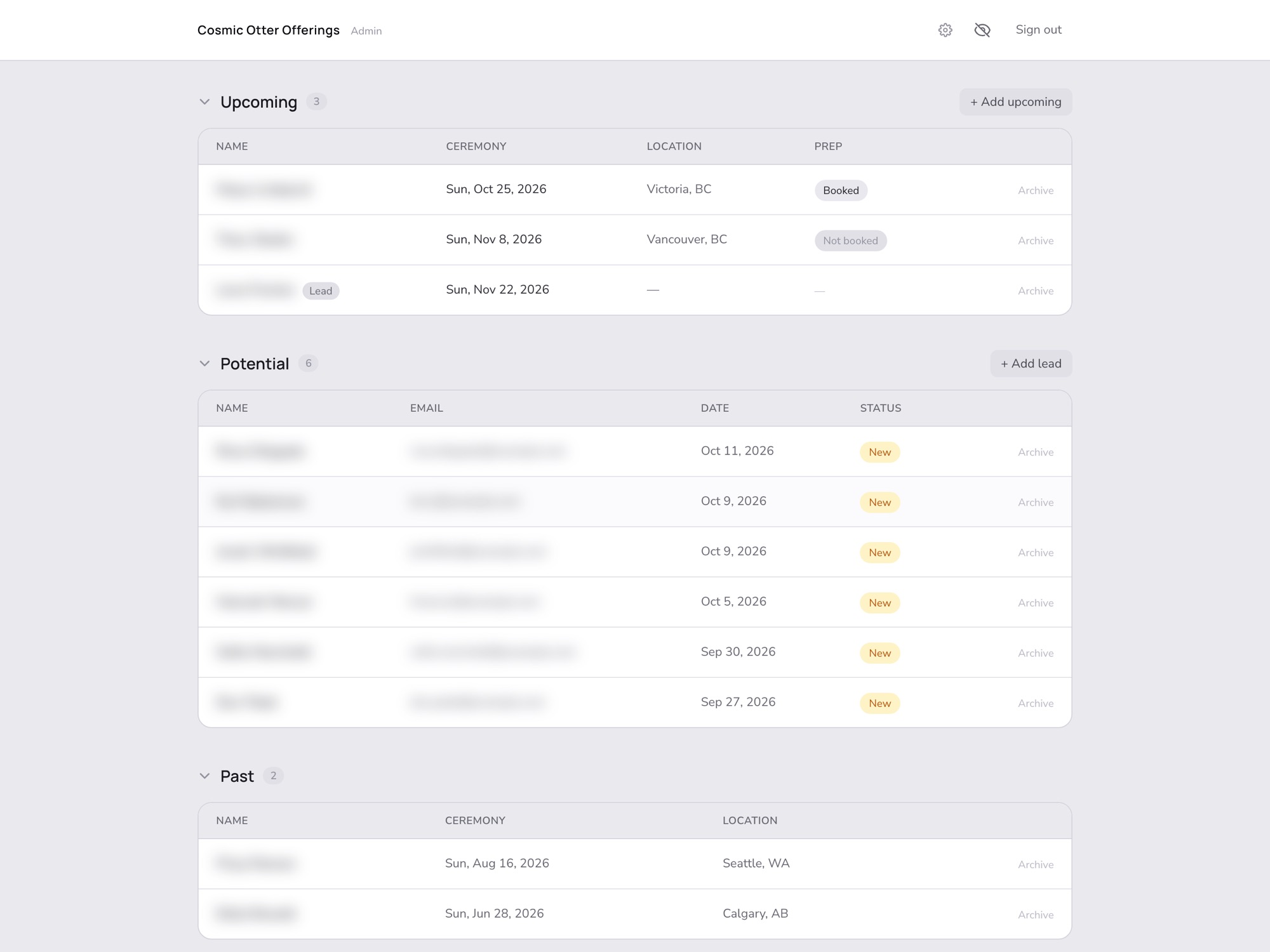Archive the Sep 30, 2026 potential lead
The image size is (1270, 952).
(1036, 653)
